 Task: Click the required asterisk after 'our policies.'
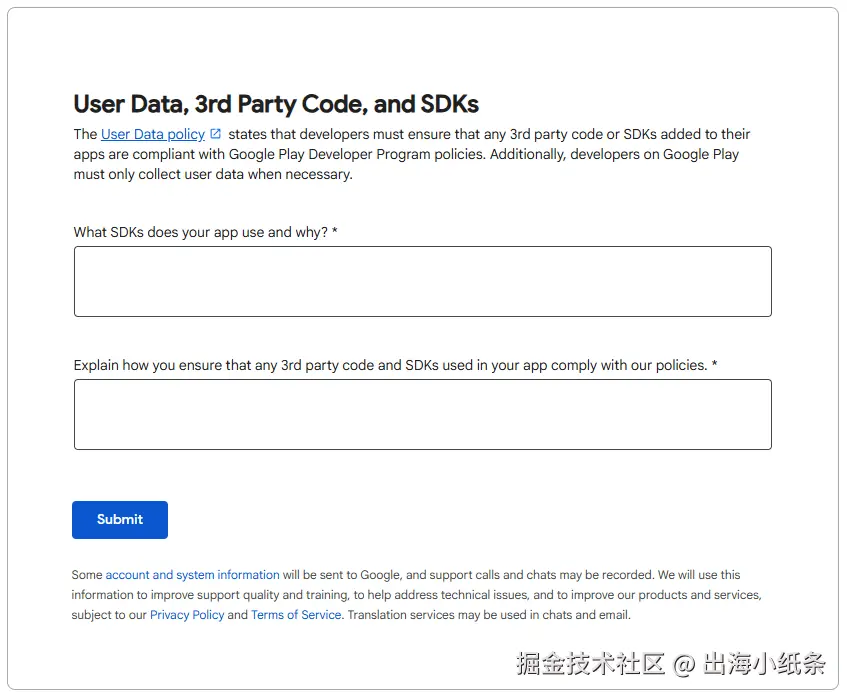(x=714, y=365)
